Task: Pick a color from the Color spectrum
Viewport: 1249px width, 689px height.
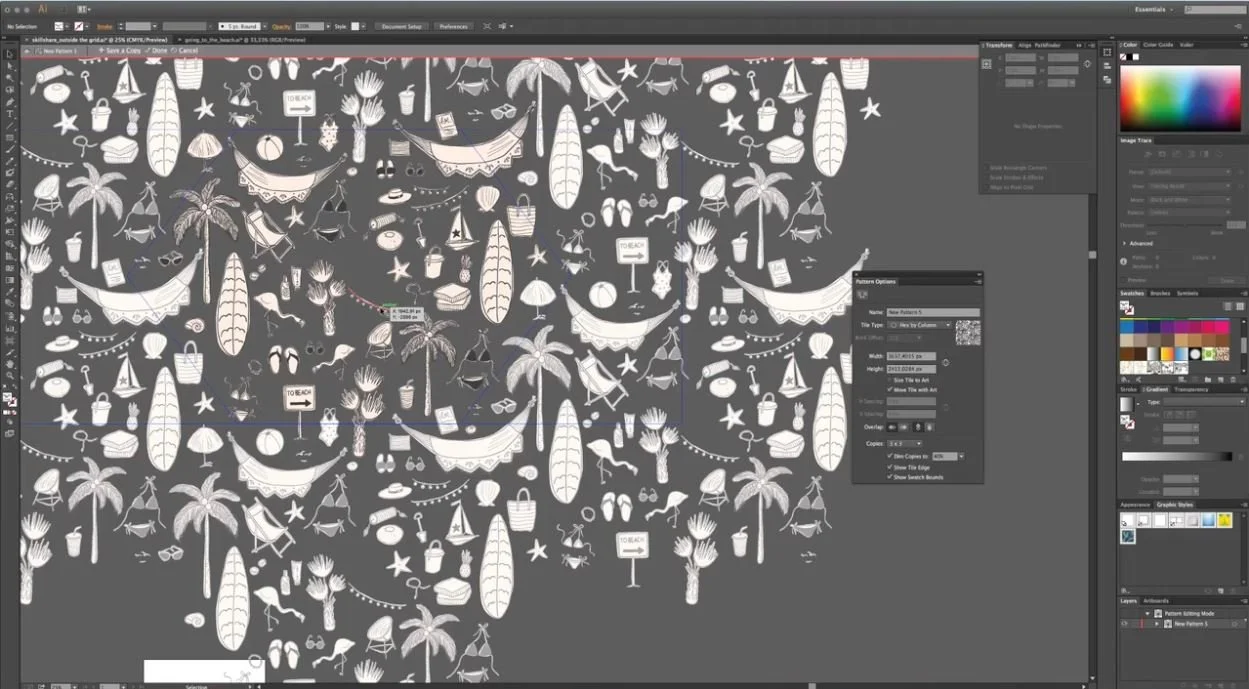Action: (1180, 98)
